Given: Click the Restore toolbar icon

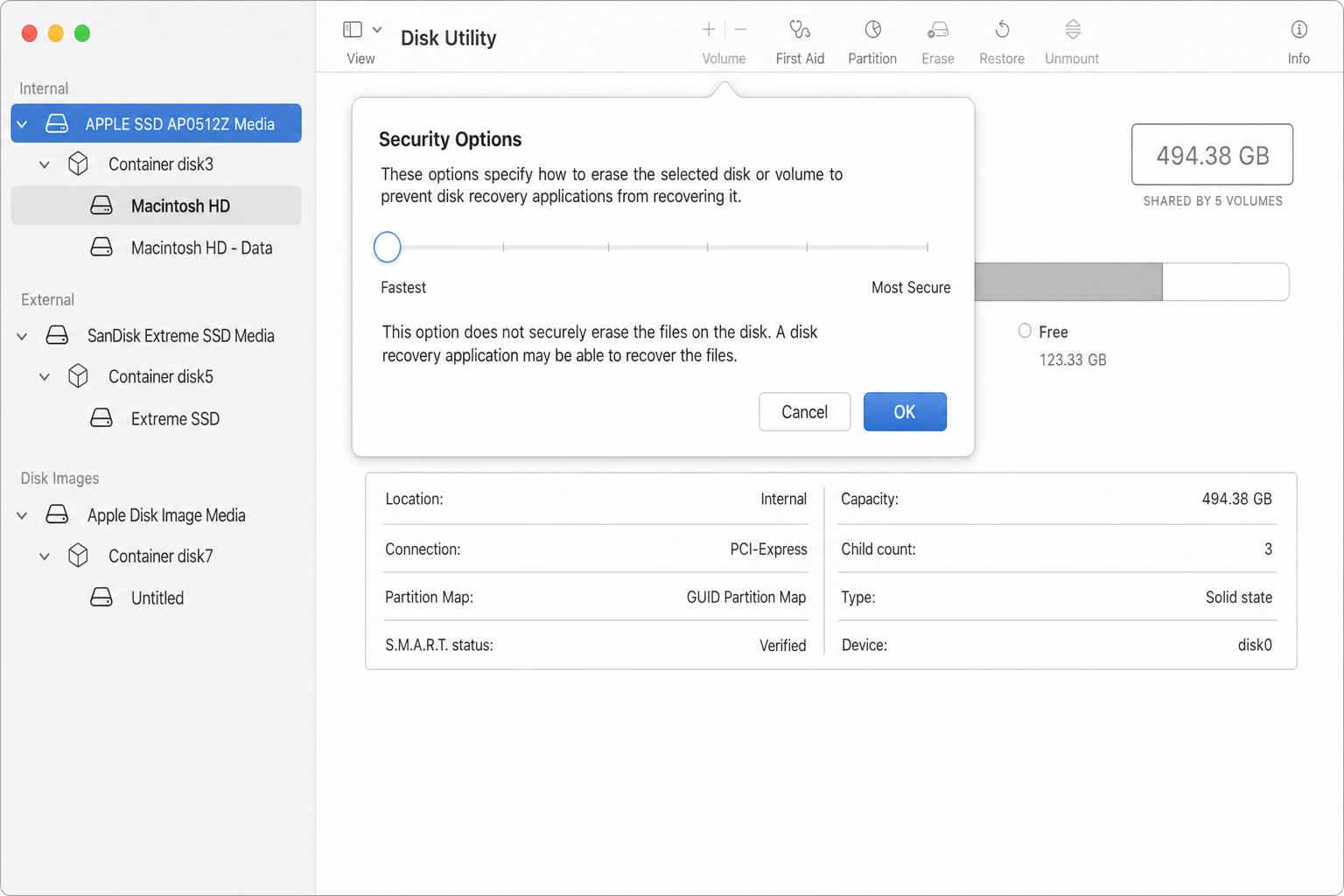Looking at the screenshot, I should [1002, 30].
